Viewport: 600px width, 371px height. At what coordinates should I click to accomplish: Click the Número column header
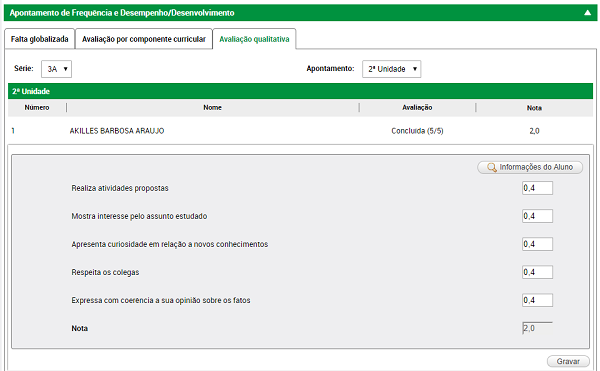pos(37,107)
